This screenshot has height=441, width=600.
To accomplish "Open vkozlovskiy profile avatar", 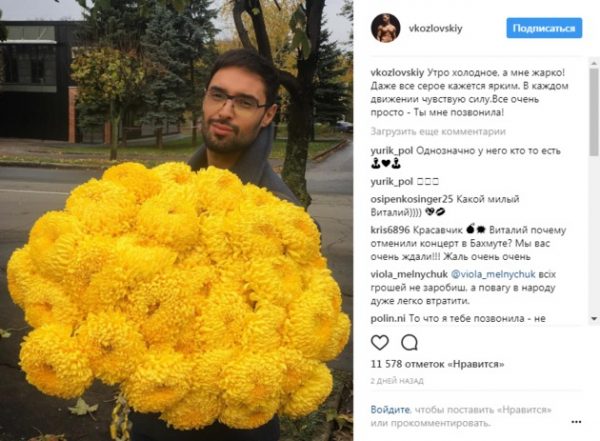I will (385, 28).
